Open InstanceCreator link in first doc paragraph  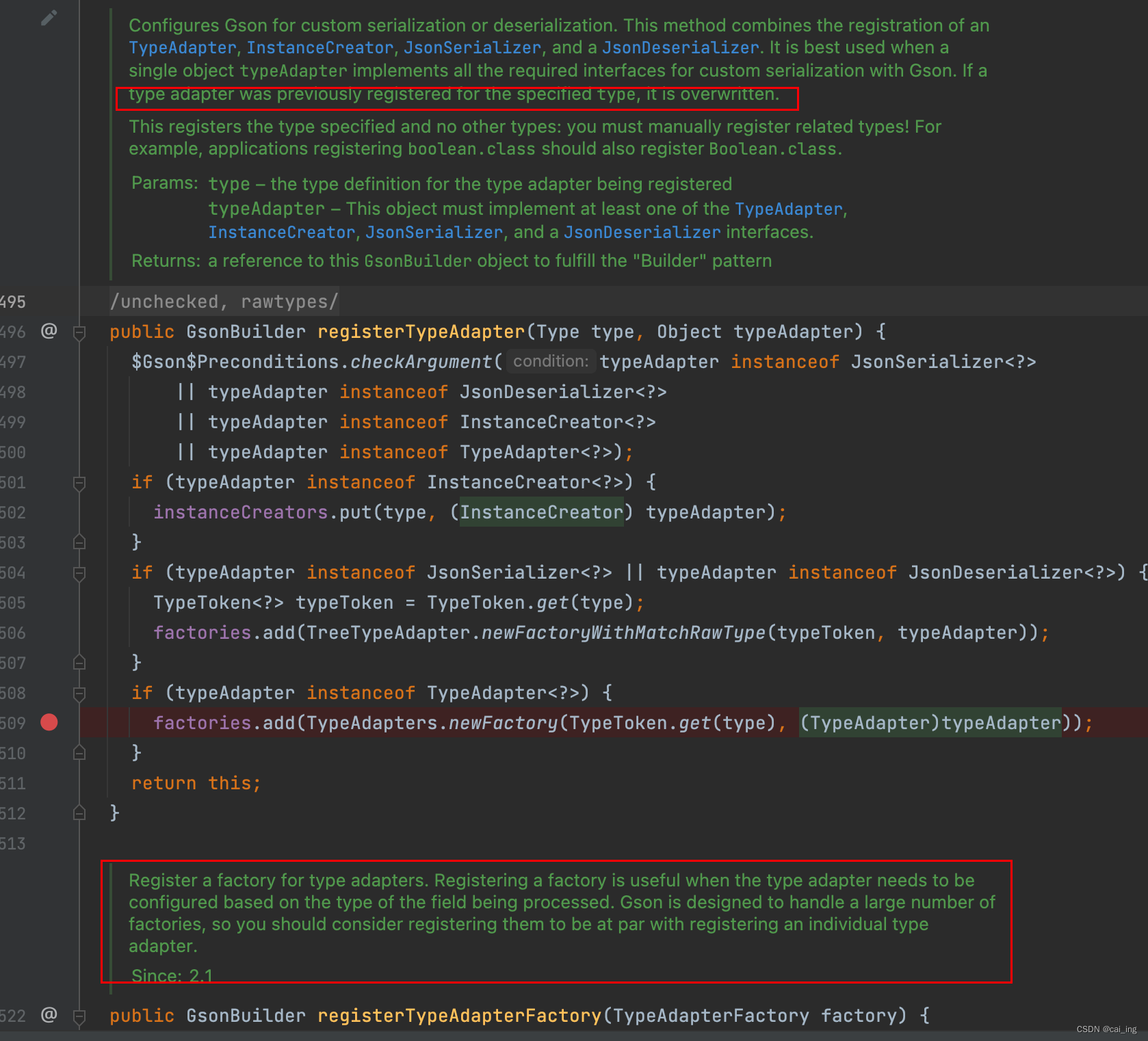(320, 48)
